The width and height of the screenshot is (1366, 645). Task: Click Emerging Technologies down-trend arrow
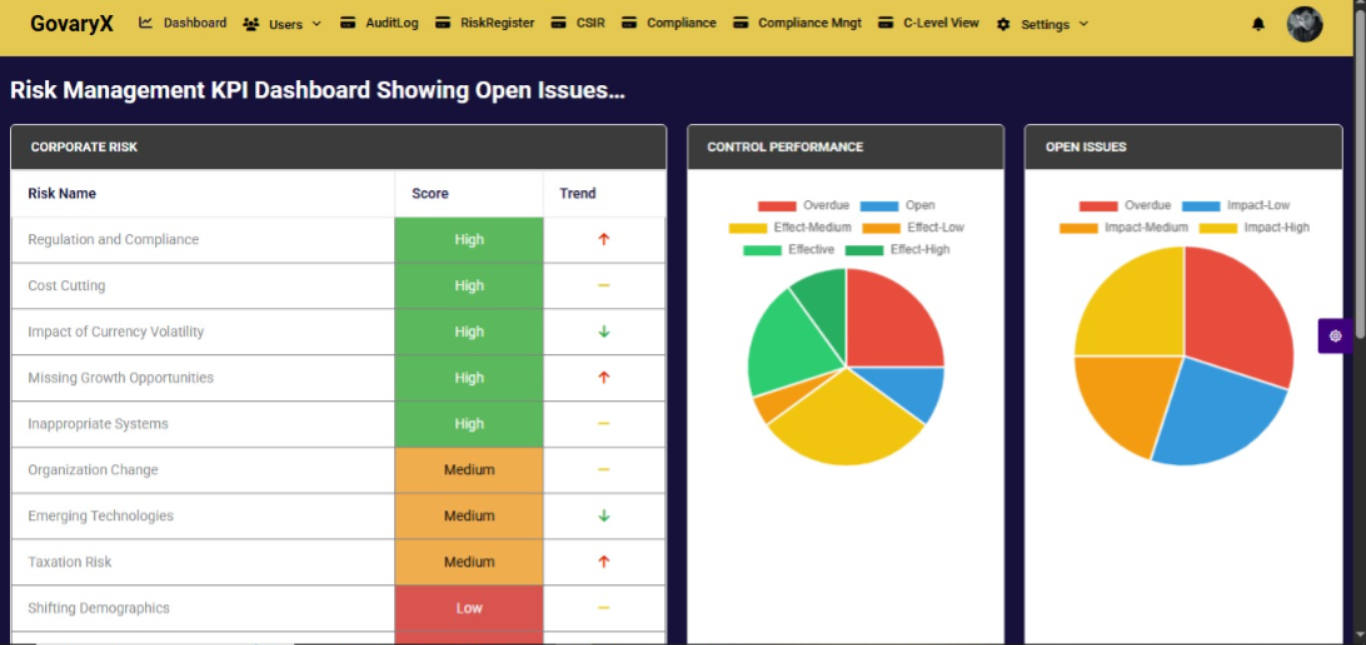tap(604, 515)
